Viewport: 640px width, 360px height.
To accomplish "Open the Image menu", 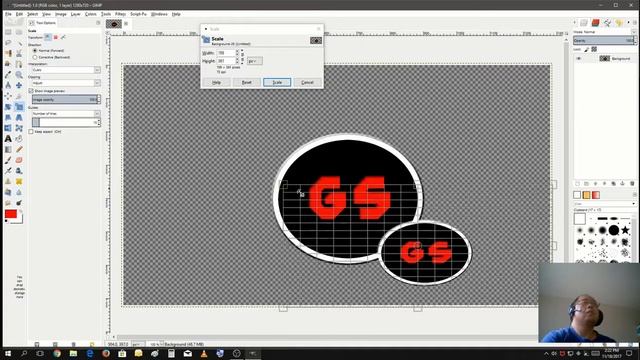I will [61, 14].
